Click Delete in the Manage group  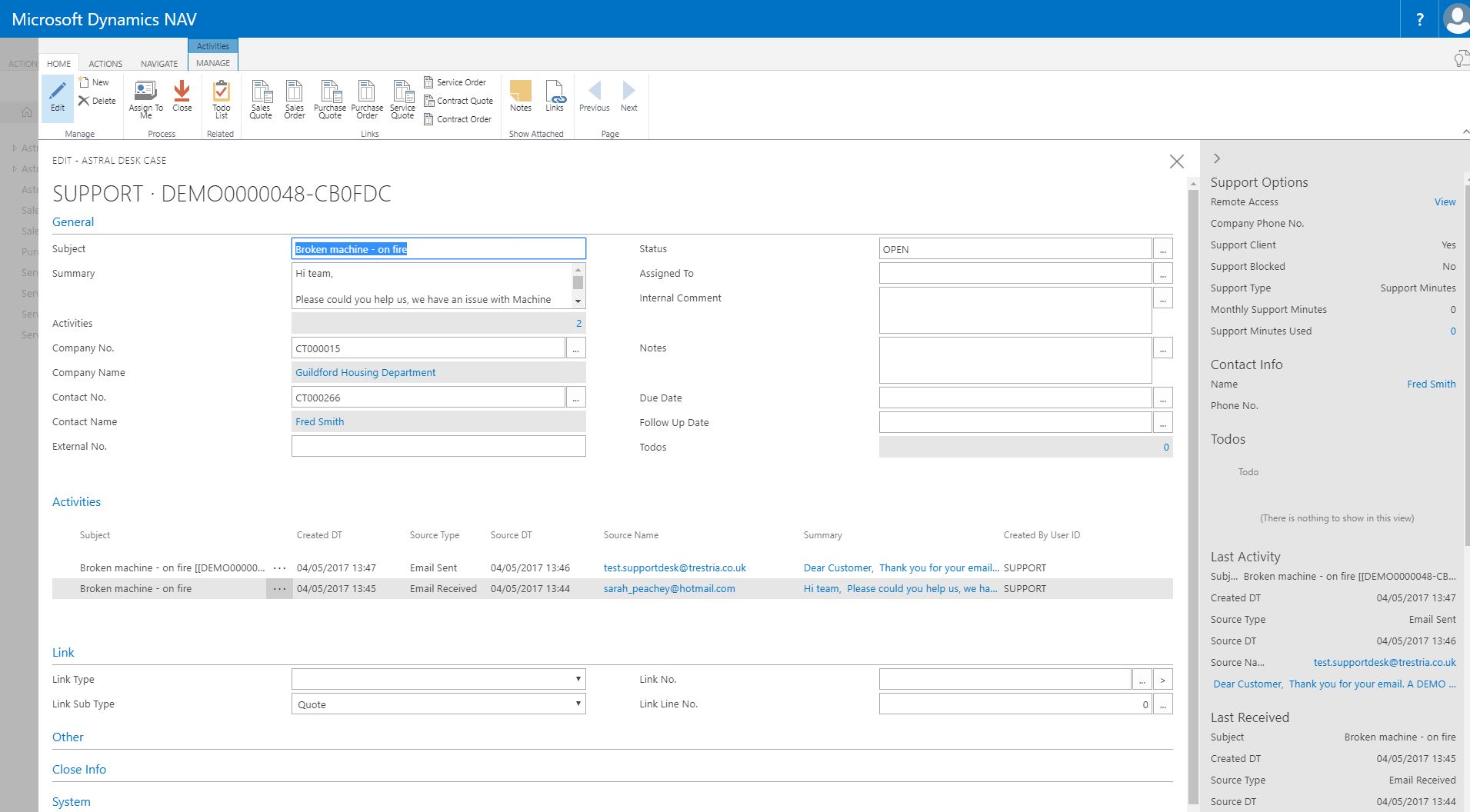click(97, 101)
